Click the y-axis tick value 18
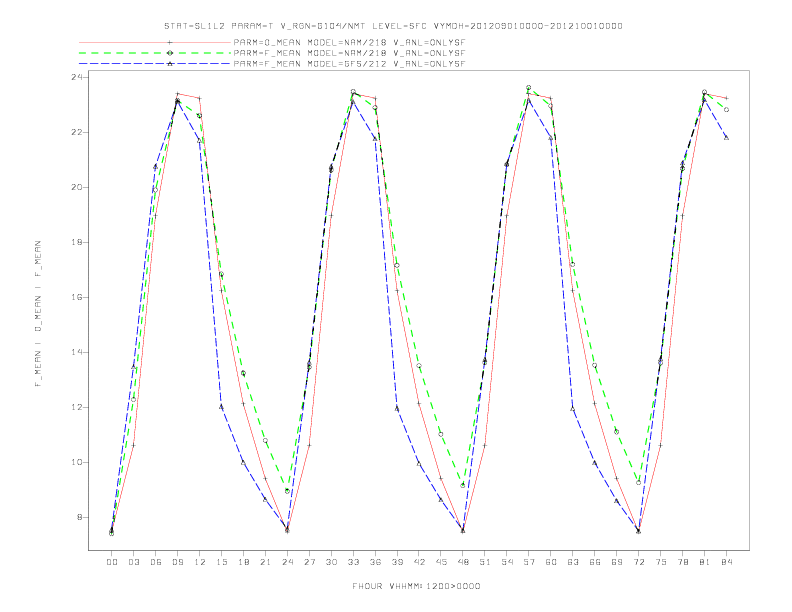Screen dimensions: 792x612 (x=78, y=242)
